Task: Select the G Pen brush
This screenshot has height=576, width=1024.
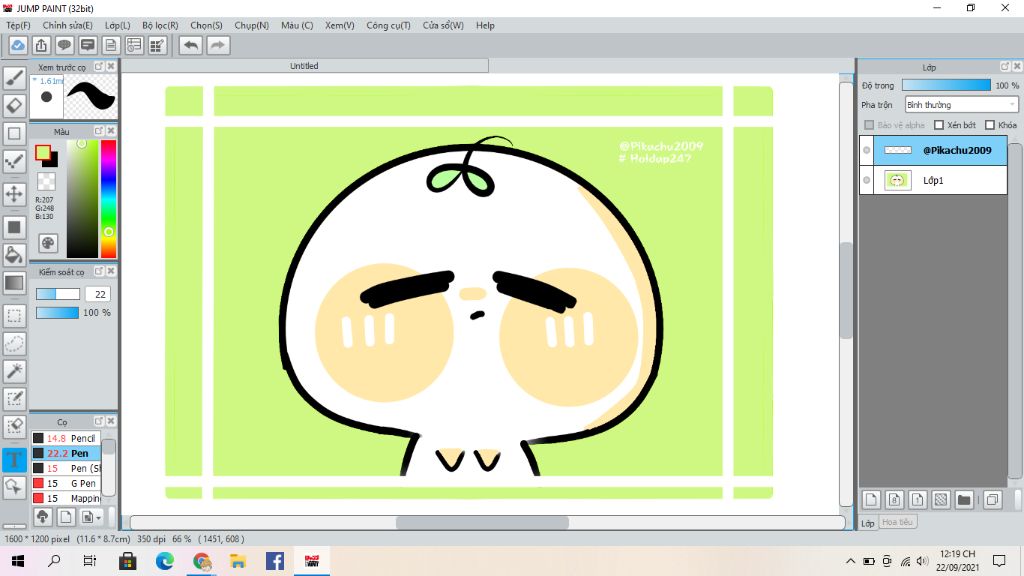Action: [x=65, y=483]
